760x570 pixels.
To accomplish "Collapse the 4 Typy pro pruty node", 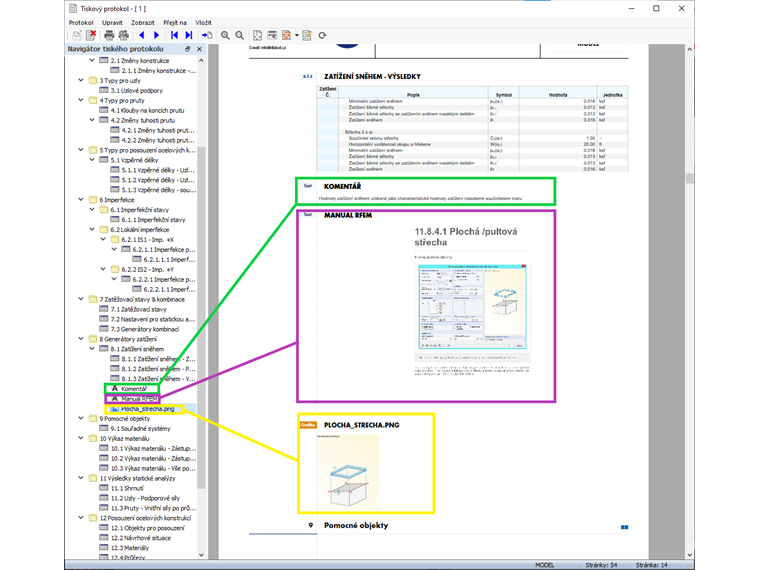I will 81,100.
